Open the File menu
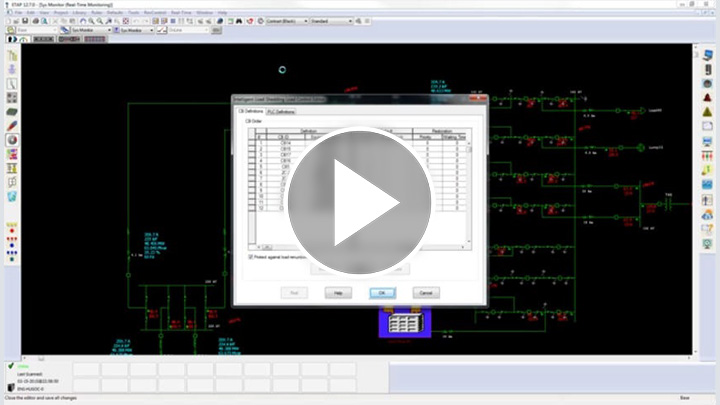720x405 pixels. click(18, 12)
